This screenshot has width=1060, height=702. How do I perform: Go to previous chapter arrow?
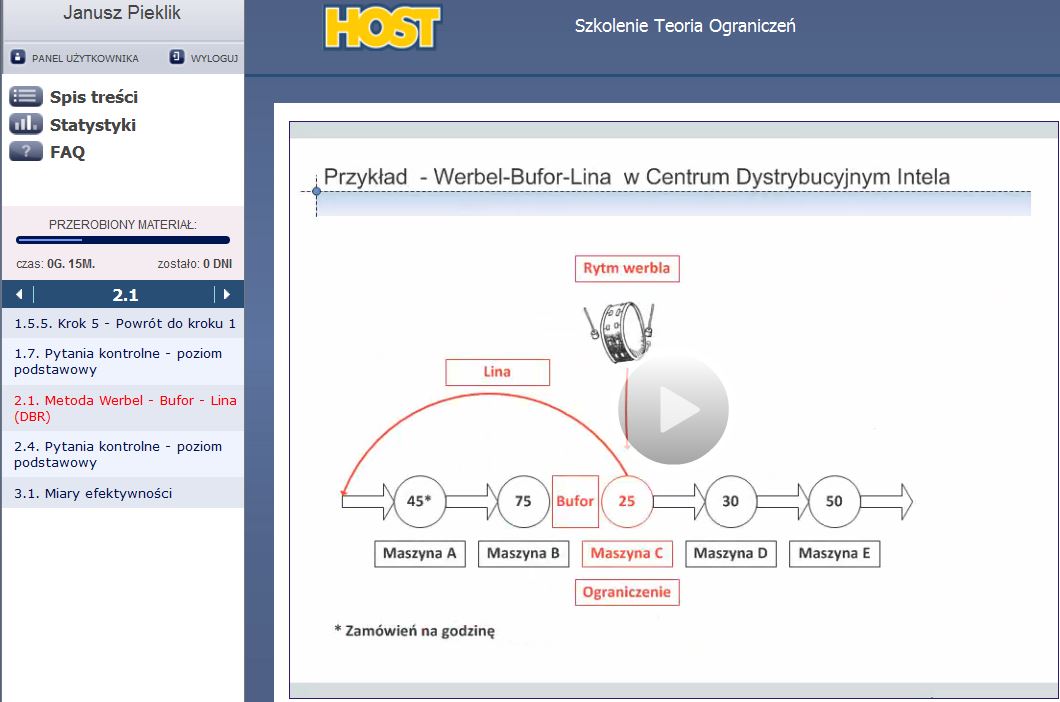click(18, 295)
